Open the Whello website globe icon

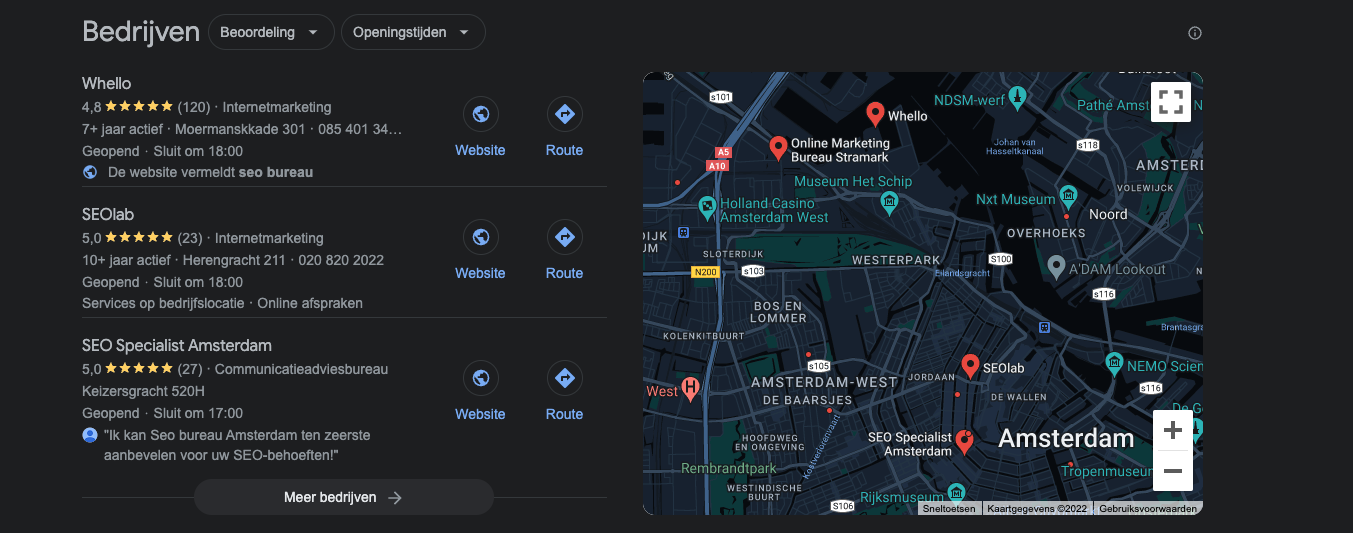[480, 114]
